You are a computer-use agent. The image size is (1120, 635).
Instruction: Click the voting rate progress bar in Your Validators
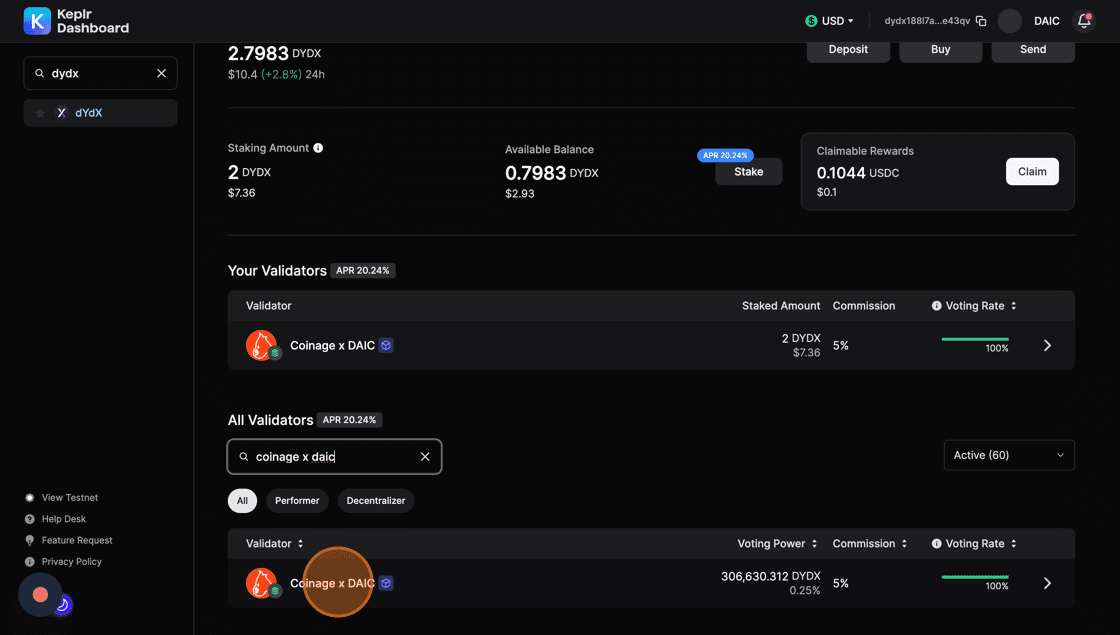974,340
